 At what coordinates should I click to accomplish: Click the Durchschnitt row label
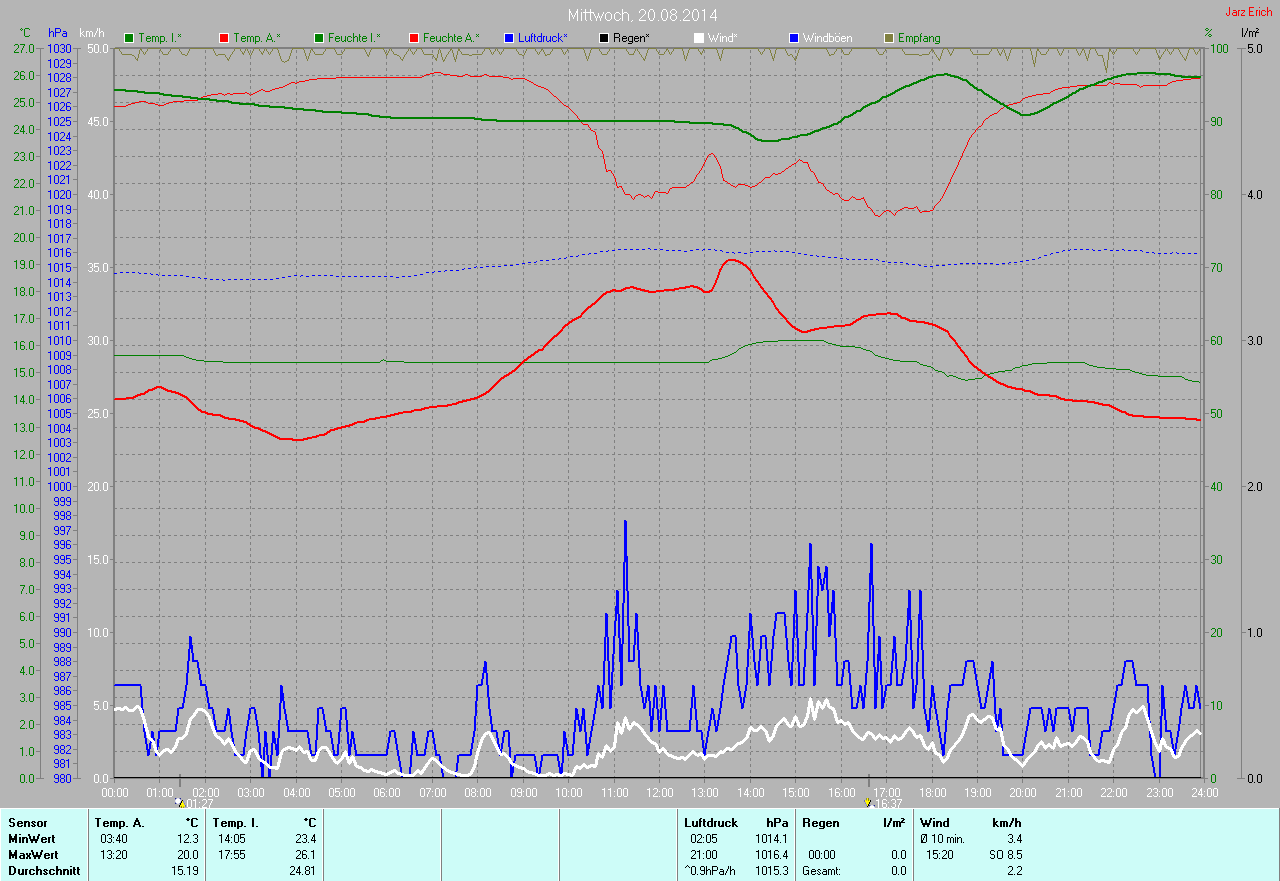click(x=44, y=871)
